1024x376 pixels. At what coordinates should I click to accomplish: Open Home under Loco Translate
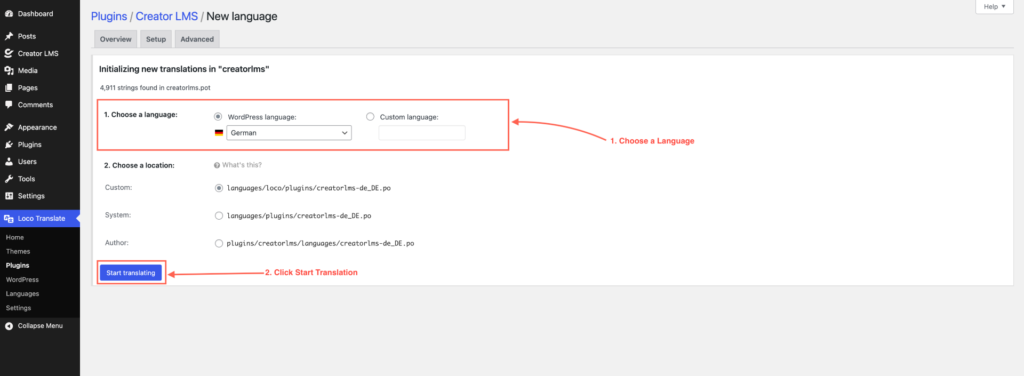pos(14,238)
